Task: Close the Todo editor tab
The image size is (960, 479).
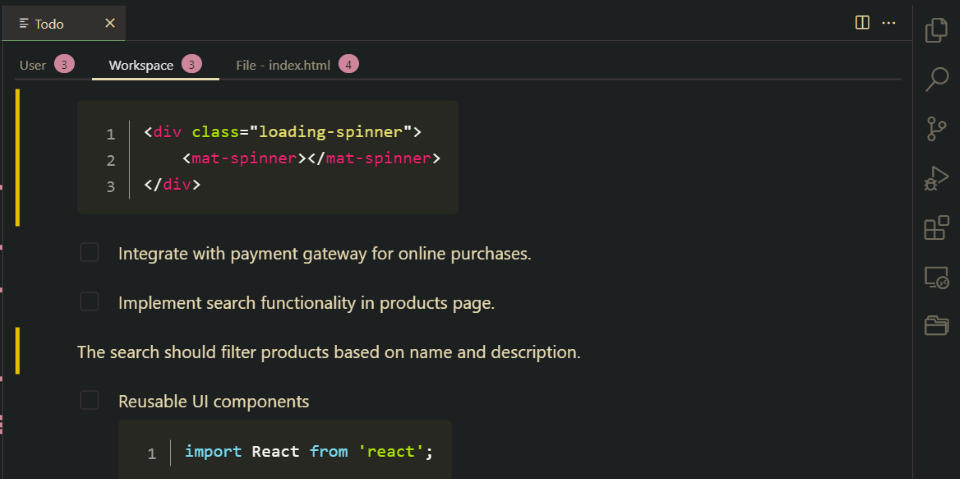Action: pyautogui.click(x=110, y=23)
